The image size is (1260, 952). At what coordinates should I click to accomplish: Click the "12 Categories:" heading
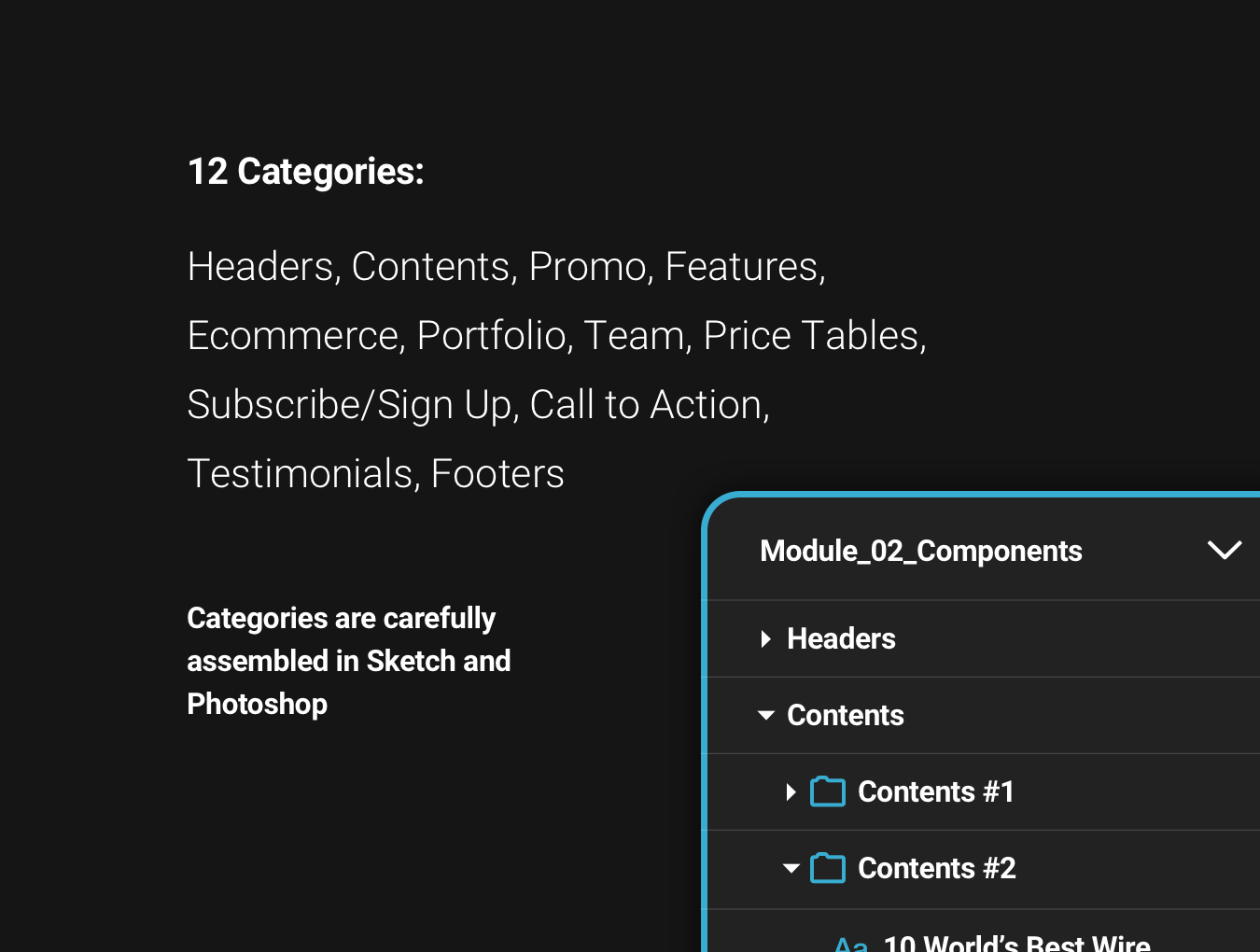[x=306, y=172]
